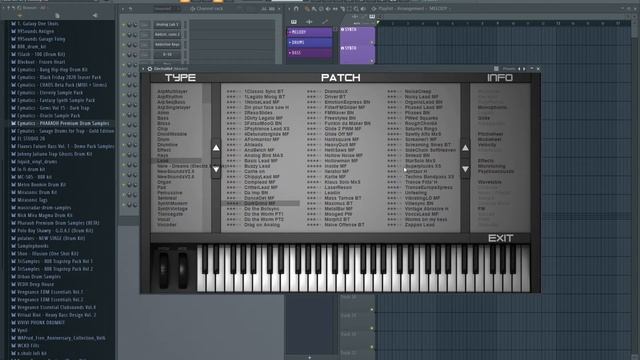Show automation clips filter icon in picker

pyautogui.click(x=324, y=22)
